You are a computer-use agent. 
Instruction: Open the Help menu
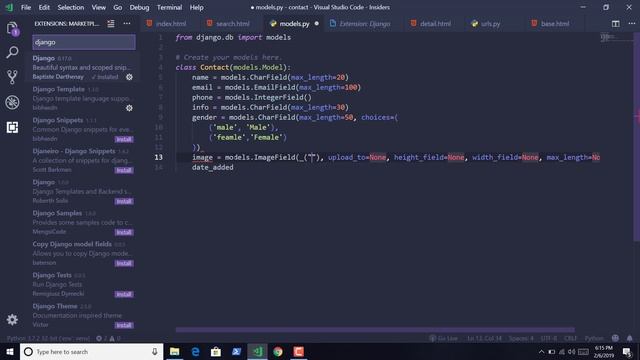pyautogui.click(x=196, y=7)
